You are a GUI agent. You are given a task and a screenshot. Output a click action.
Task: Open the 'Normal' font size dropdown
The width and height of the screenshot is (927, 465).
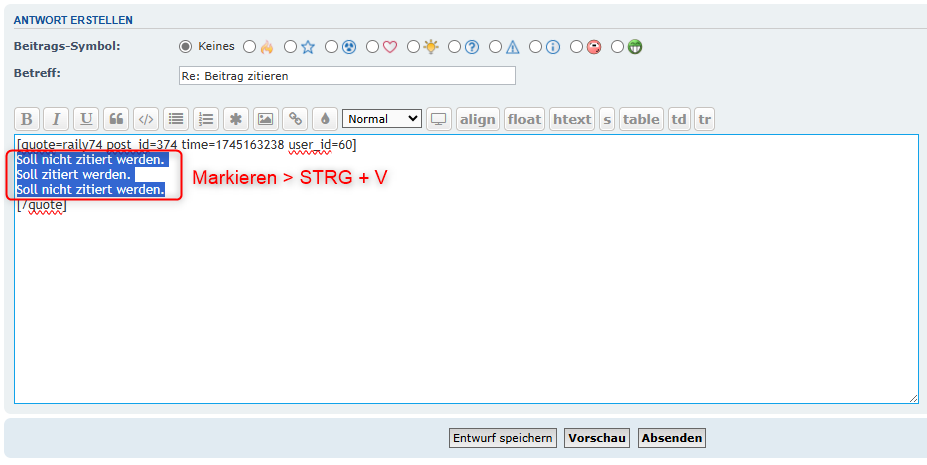382,119
